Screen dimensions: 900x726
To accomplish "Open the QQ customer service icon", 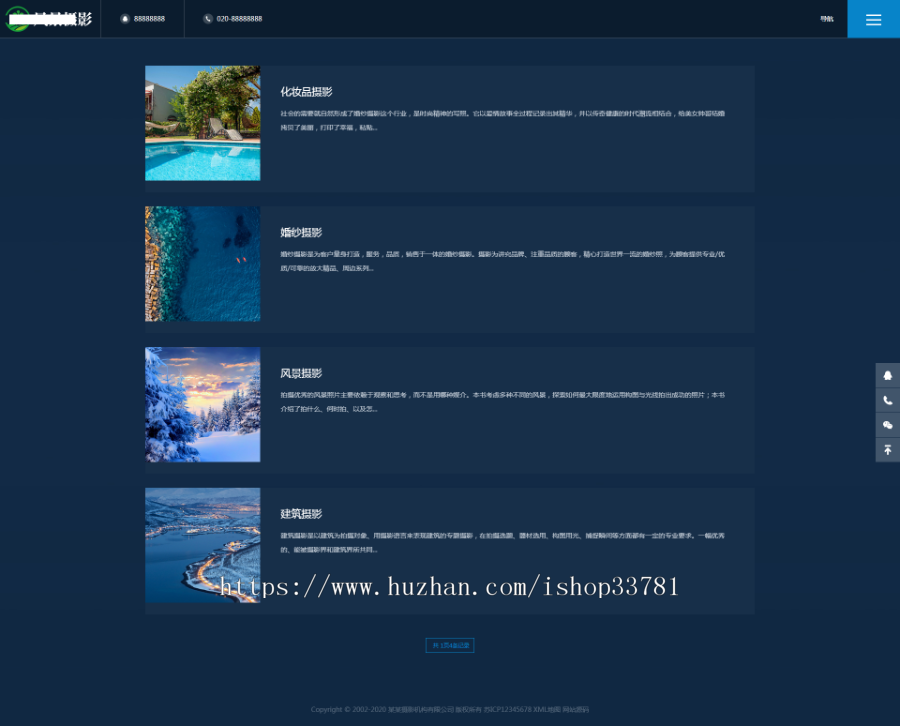I will pyautogui.click(x=887, y=375).
